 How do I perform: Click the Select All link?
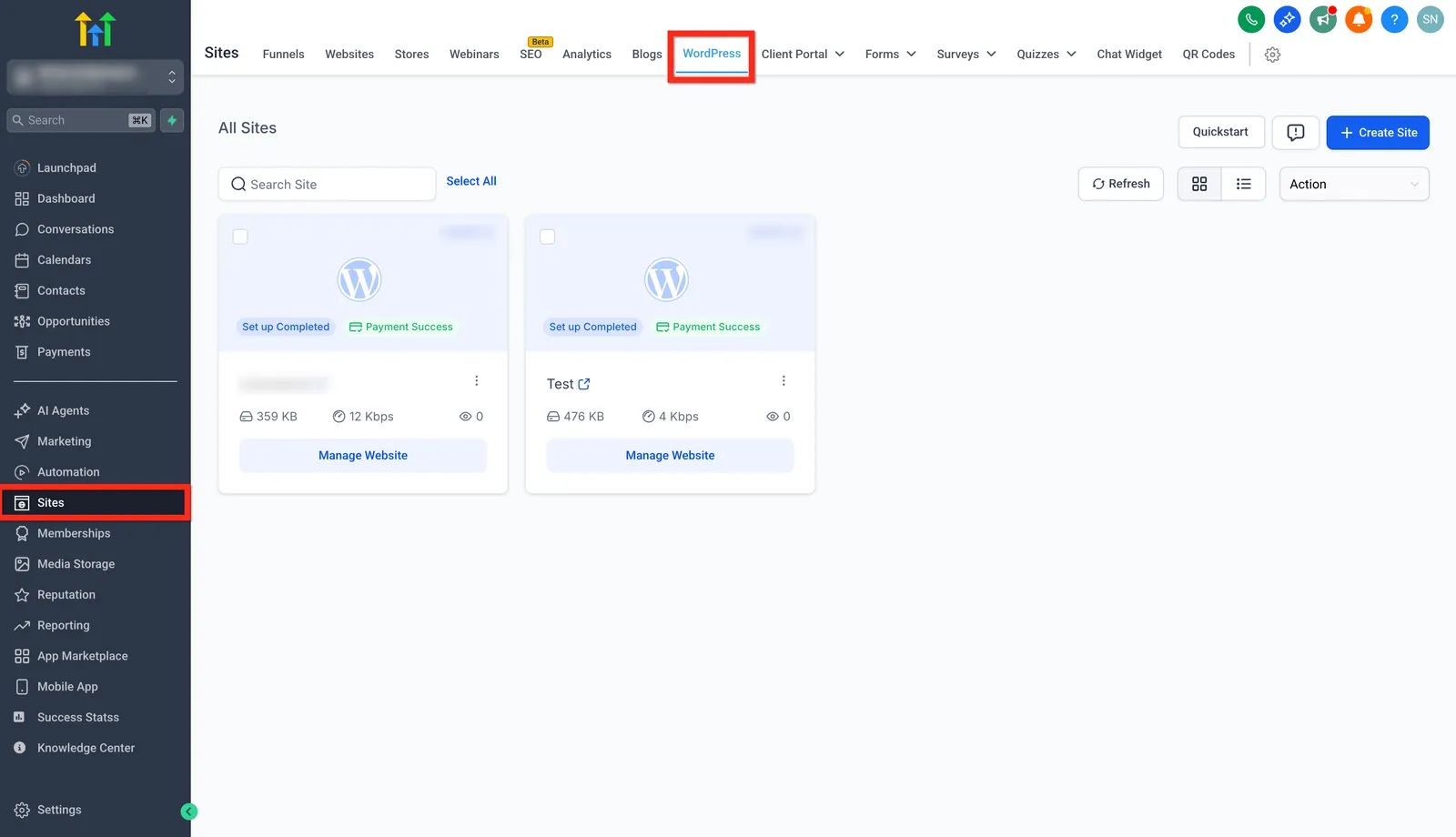471,181
